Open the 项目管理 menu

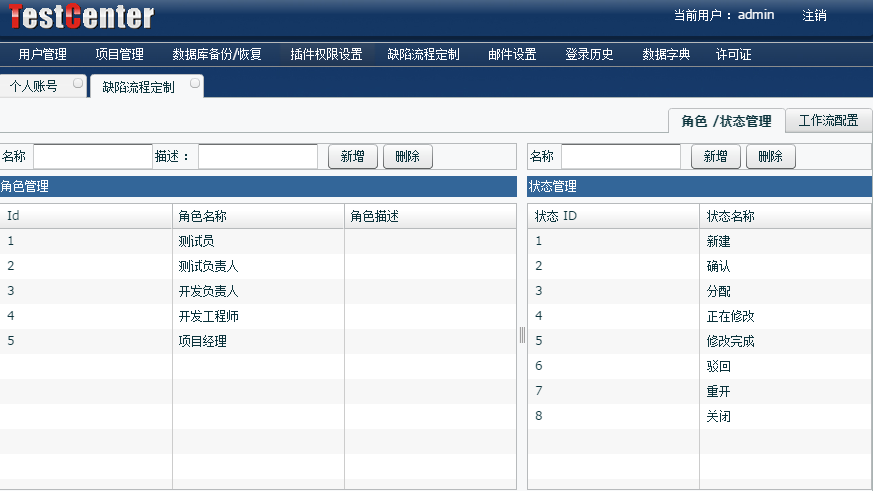[x=119, y=54]
